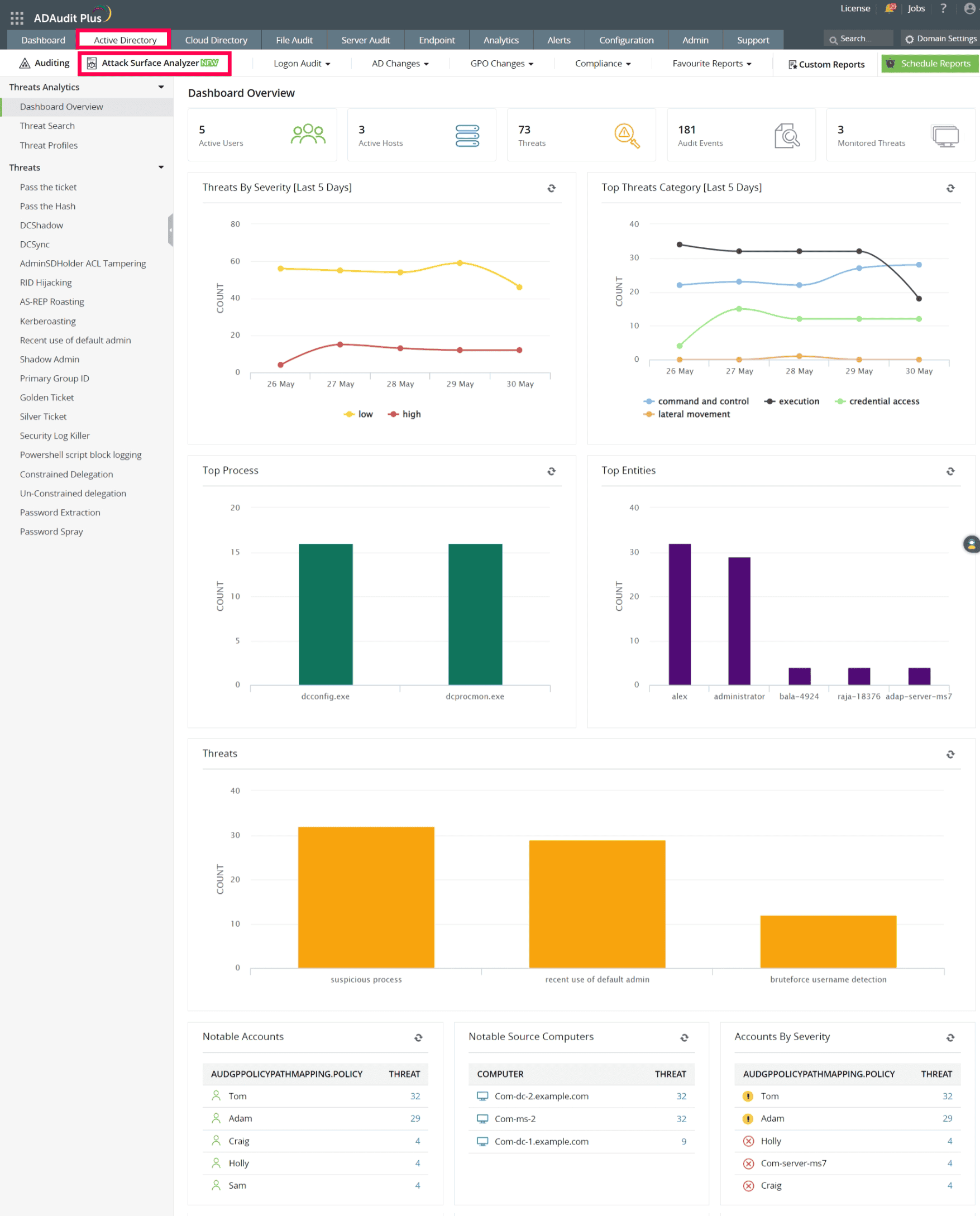
Task: Open the app launcher grid icon
Action: (17, 18)
